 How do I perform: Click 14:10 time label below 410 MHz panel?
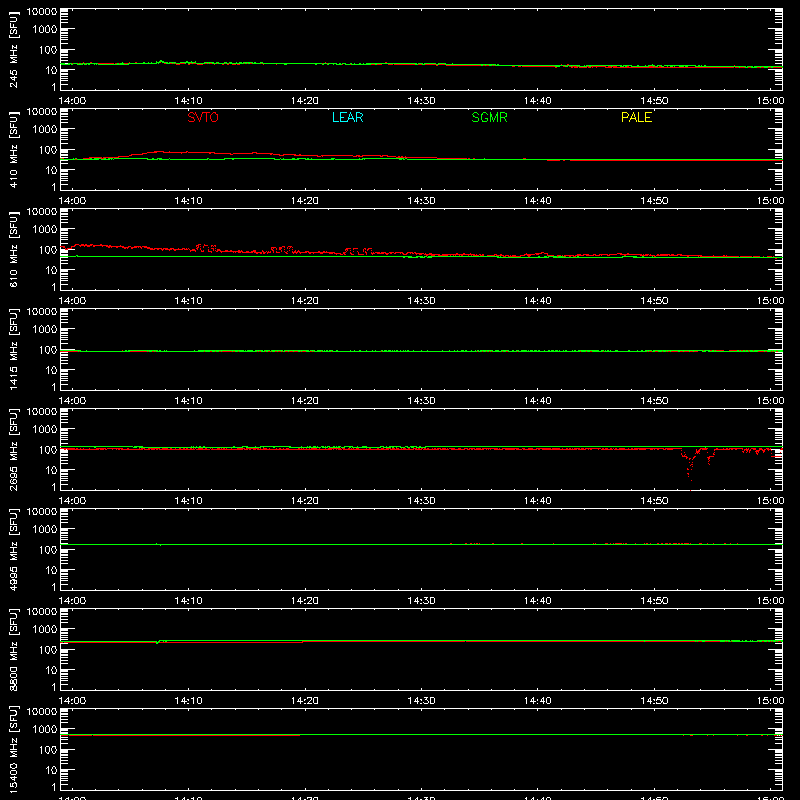click(188, 201)
